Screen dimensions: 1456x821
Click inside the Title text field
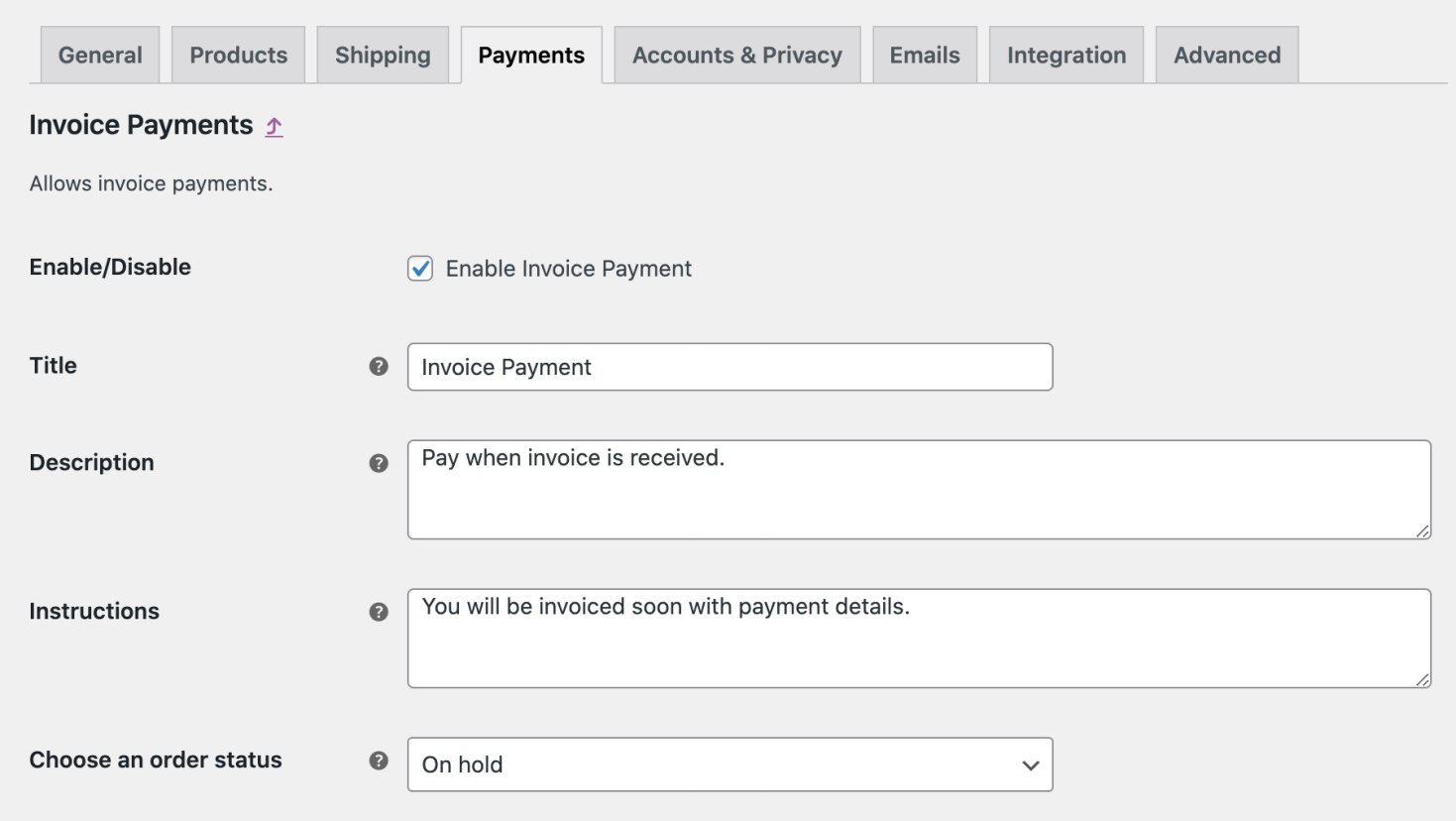[730, 367]
